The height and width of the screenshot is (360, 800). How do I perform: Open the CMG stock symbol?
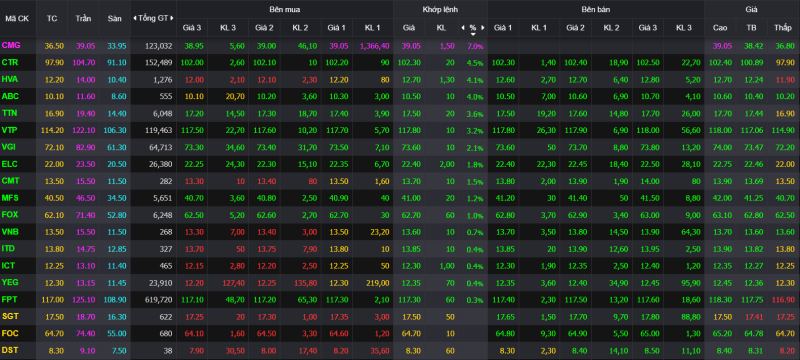point(11,46)
